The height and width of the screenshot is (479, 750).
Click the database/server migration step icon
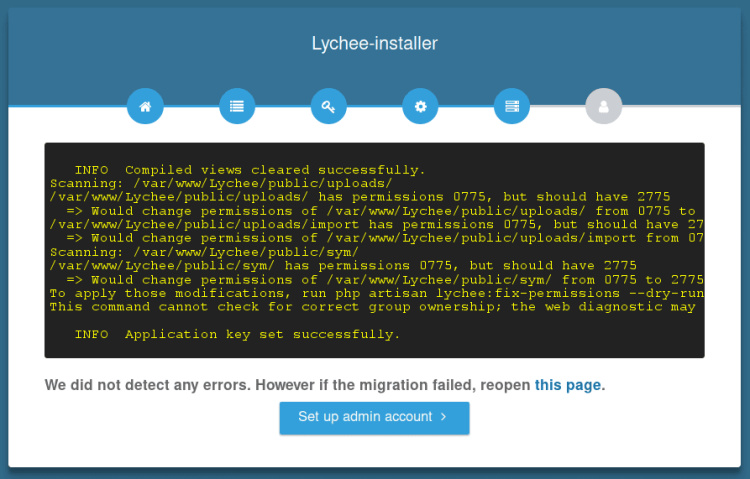(x=512, y=106)
